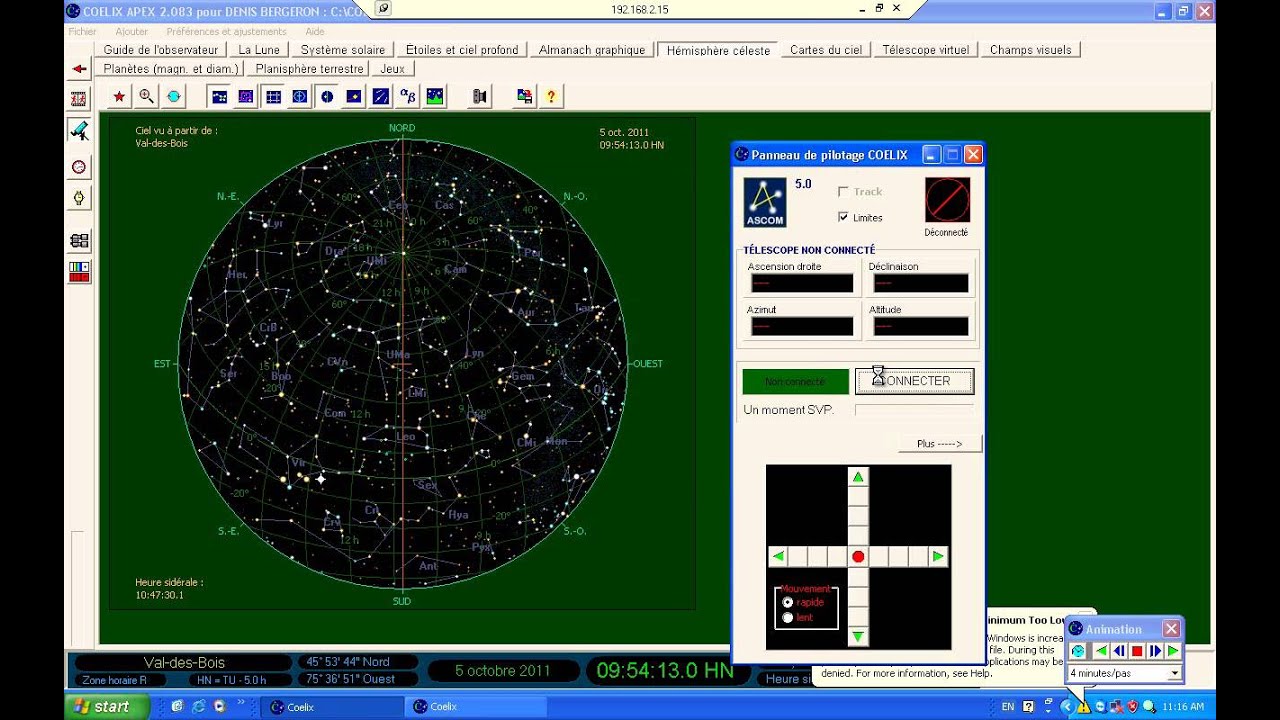Open the Ajouter menu
Image resolution: width=1280 pixels, height=720 pixels.
132,32
